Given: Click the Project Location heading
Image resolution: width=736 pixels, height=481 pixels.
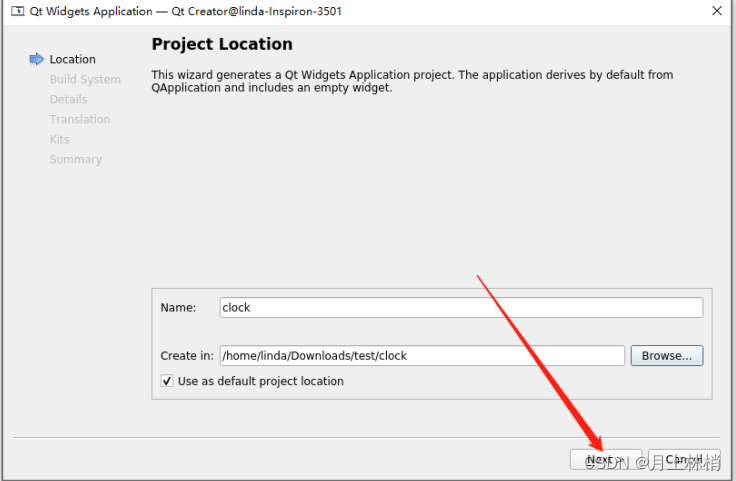Looking at the screenshot, I should 222,44.
